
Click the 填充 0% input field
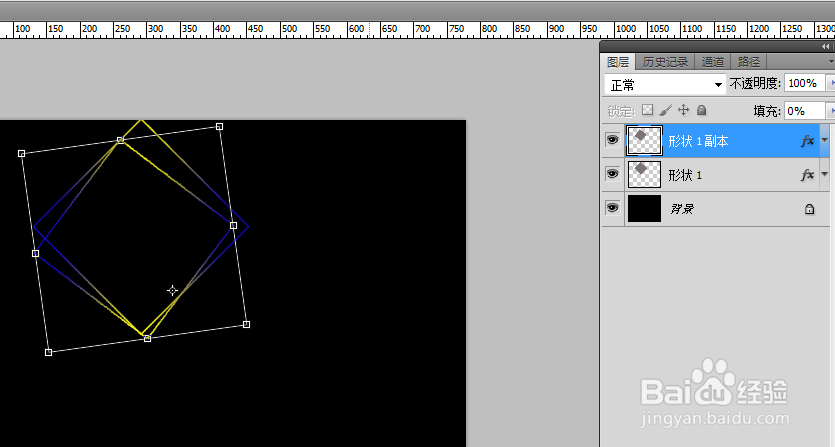[804, 111]
